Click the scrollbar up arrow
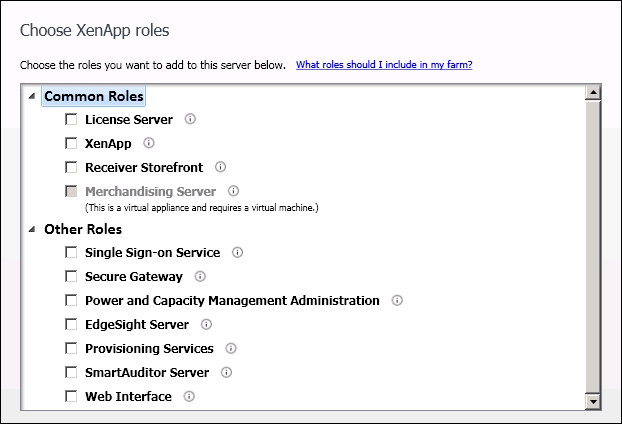The image size is (622, 424). [593, 93]
